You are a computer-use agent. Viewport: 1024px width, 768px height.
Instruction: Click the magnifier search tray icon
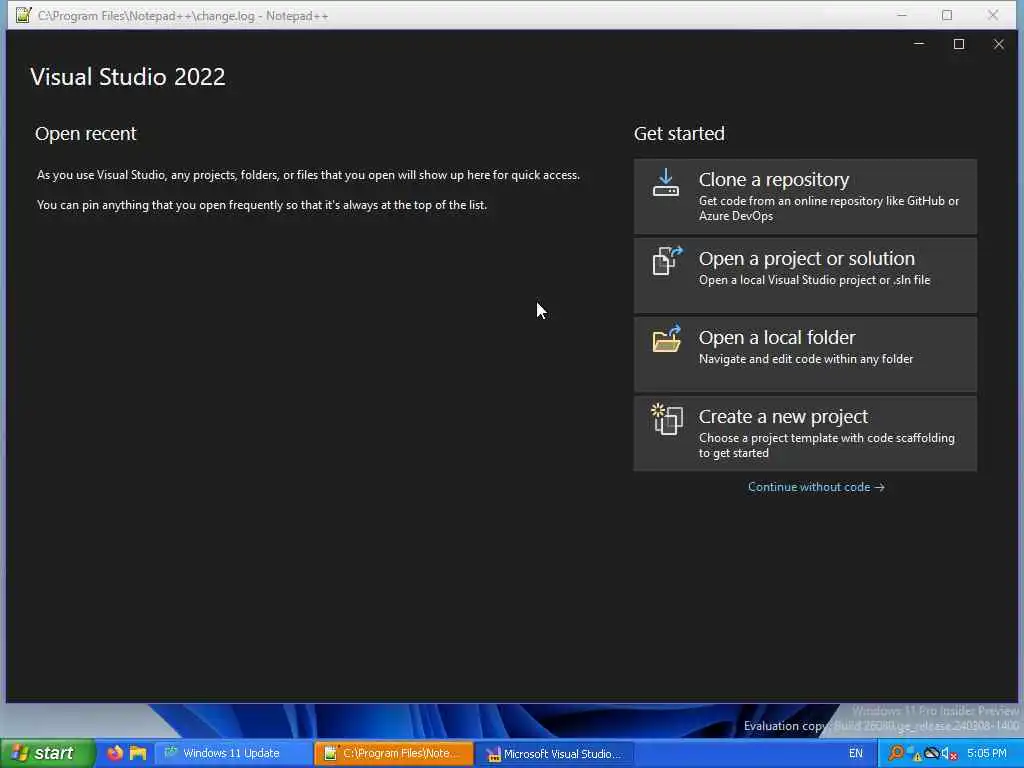click(896, 754)
